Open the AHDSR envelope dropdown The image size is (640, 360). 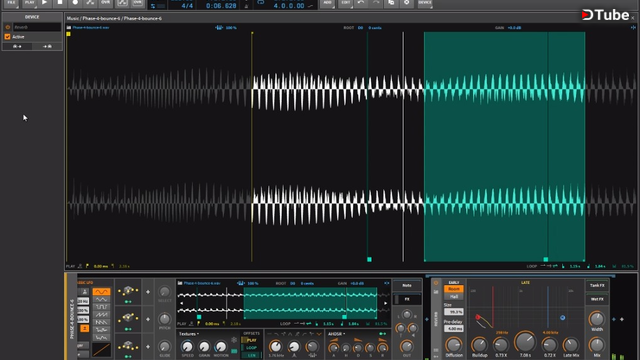tap(337, 334)
